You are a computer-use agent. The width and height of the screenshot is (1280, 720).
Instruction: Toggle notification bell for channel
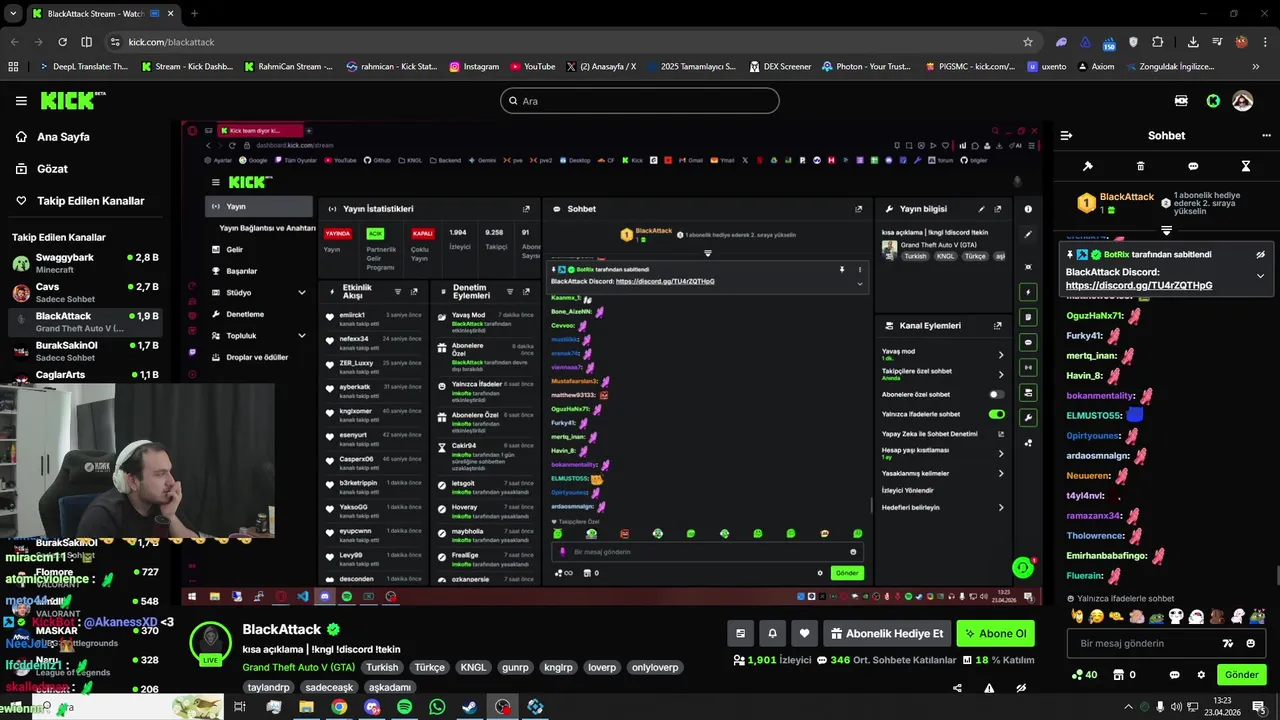tap(772, 633)
